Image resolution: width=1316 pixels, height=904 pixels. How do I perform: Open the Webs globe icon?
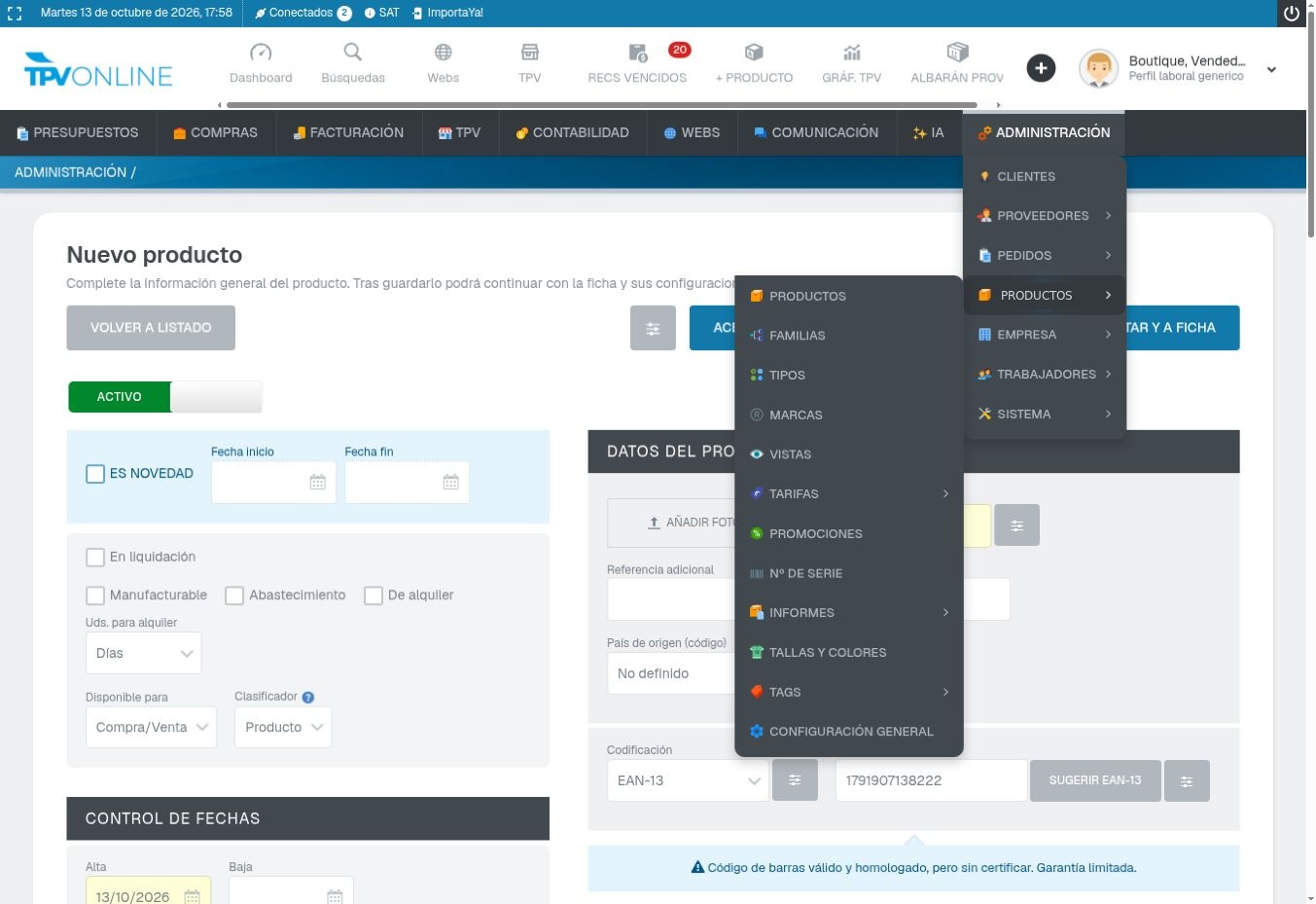tap(444, 53)
